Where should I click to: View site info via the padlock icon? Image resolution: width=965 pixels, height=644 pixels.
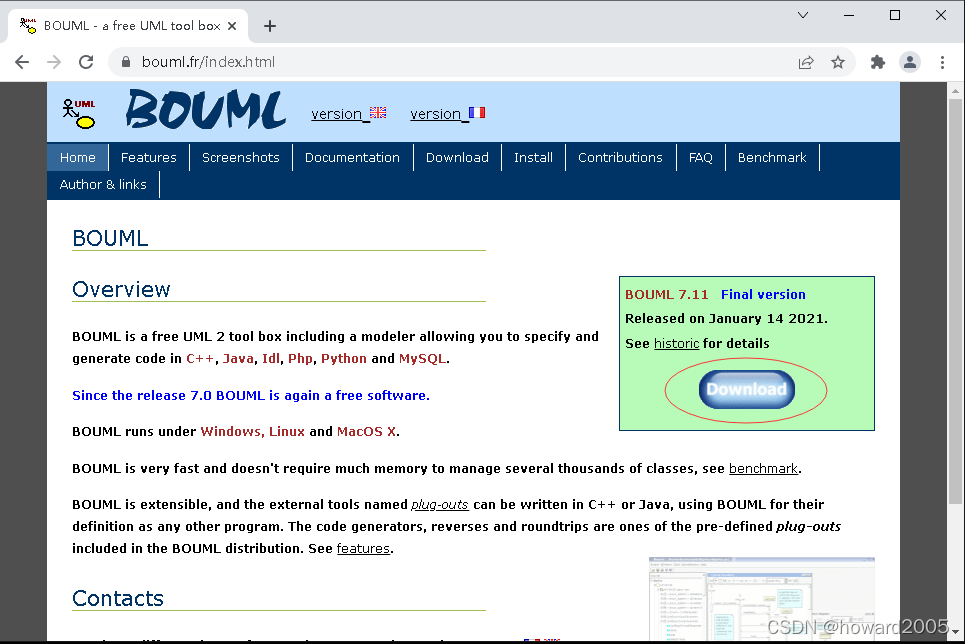[126, 62]
